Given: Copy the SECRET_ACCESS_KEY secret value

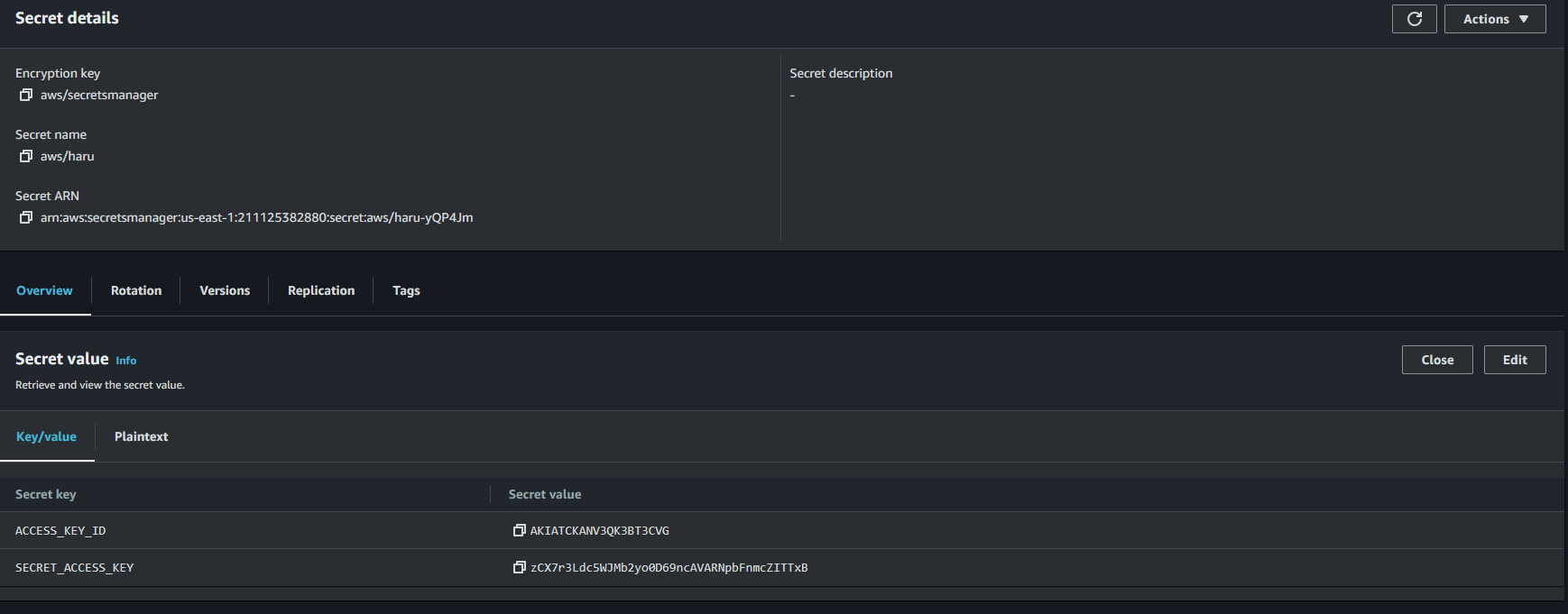Looking at the screenshot, I should [x=519, y=567].
